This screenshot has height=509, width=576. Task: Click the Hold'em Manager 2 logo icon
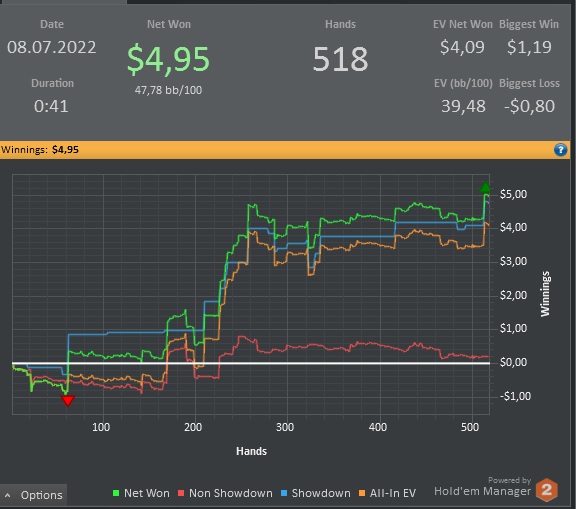(x=547, y=490)
